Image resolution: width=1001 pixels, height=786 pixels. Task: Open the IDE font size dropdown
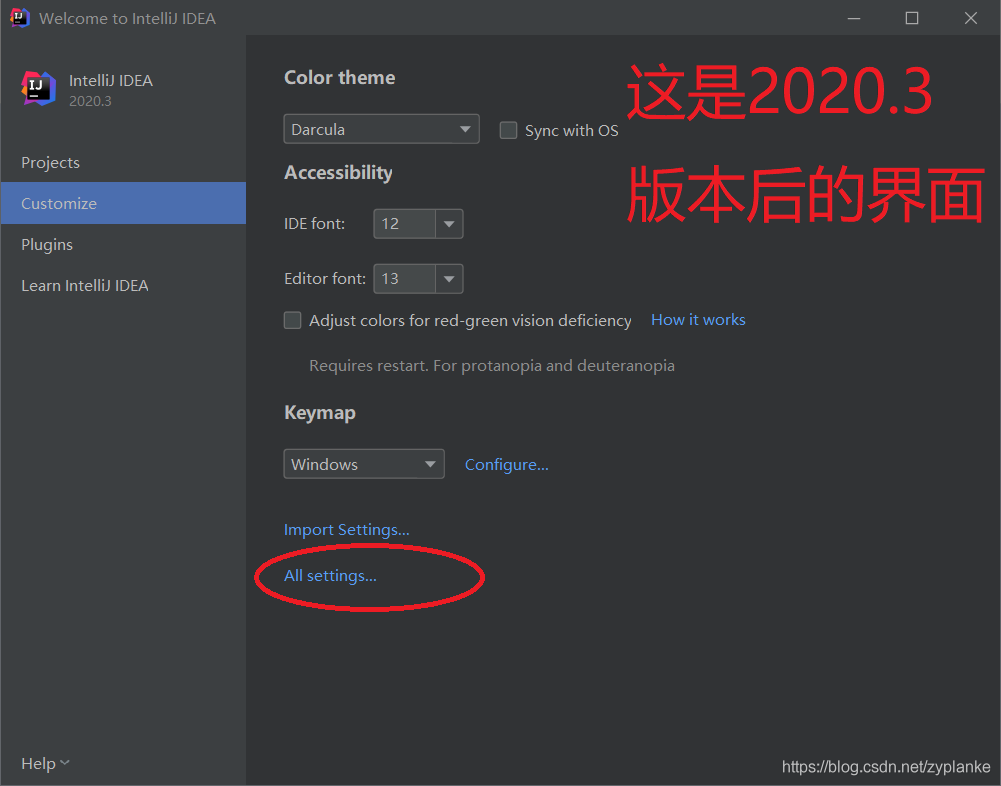click(x=448, y=223)
